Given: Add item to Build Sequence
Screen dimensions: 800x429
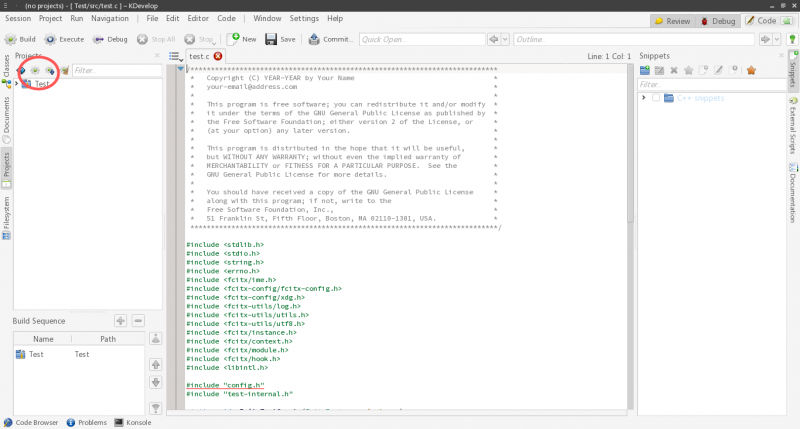Looking at the screenshot, I should tap(120, 321).
